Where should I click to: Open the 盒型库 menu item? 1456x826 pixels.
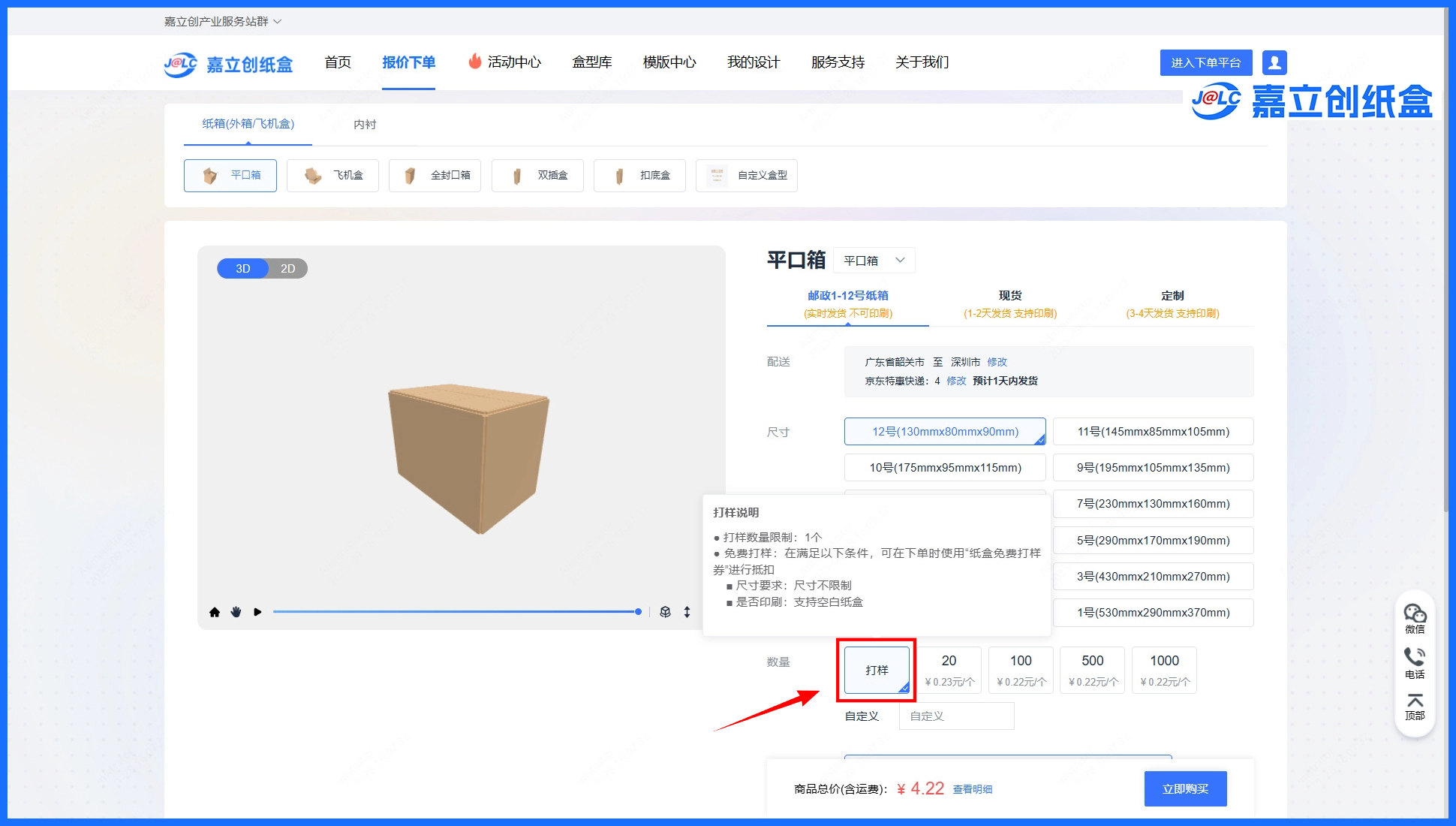click(x=592, y=62)
